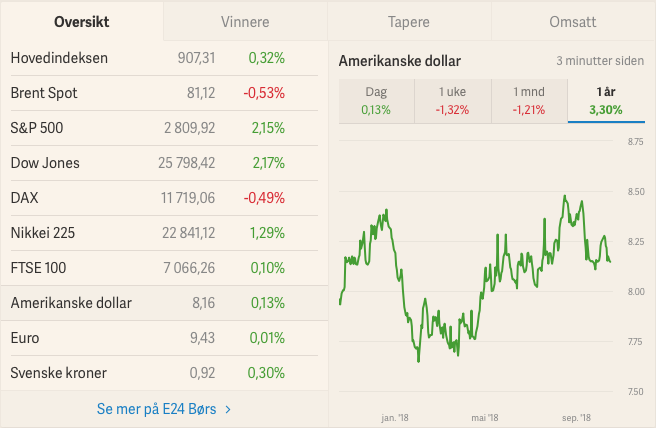Select the 1 uke chart period

point(453,101)
